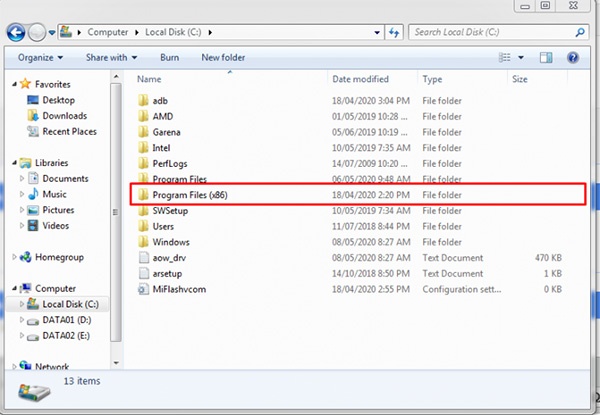Click the adb folder icon

[143, 101]
